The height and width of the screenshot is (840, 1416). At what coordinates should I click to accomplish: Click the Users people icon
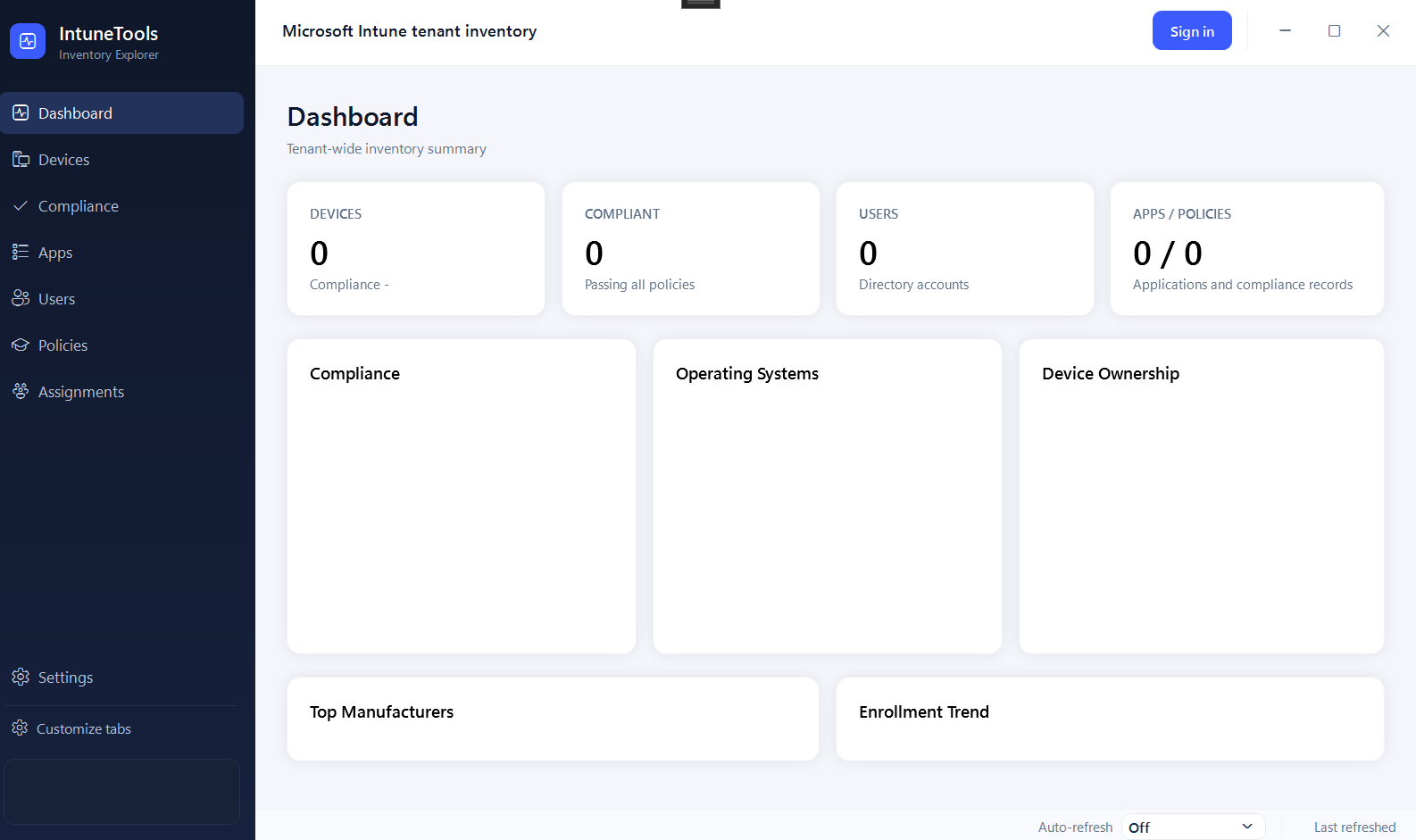click(21, 299)
